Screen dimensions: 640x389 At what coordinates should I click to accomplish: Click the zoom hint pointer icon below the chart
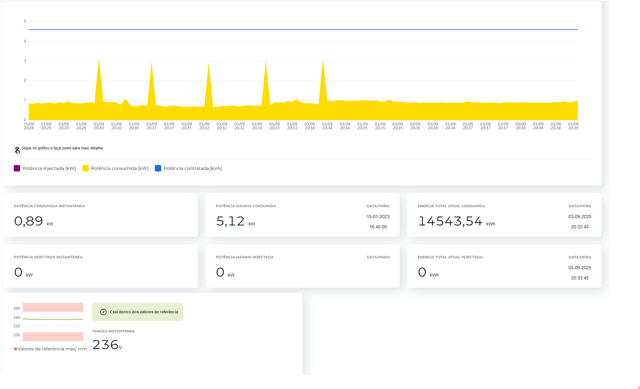tap(17, 150)
